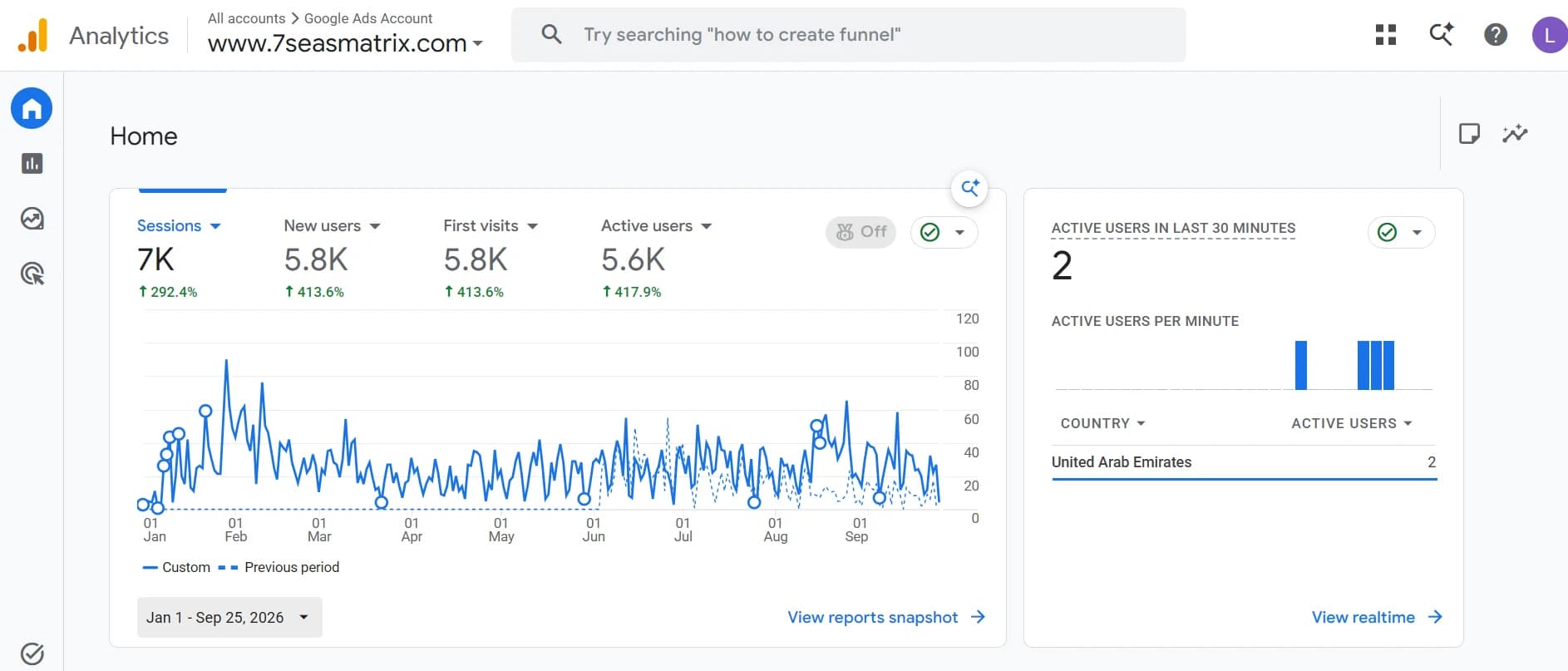The width and height of the screenshot is (1568, 671).
Task: Open the Reports bar chart icon
Action: [x=32, y=163]
